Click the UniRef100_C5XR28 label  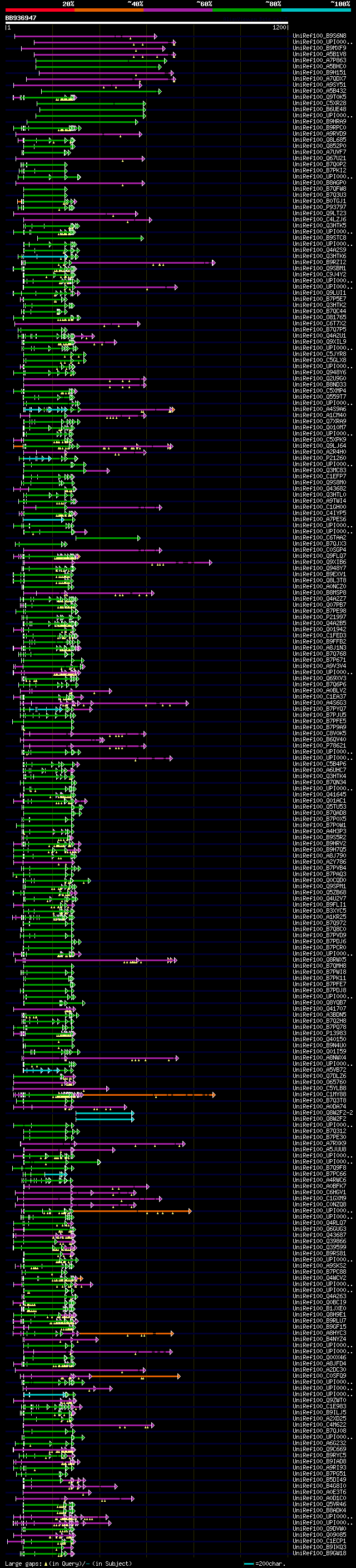pos(319,103)
